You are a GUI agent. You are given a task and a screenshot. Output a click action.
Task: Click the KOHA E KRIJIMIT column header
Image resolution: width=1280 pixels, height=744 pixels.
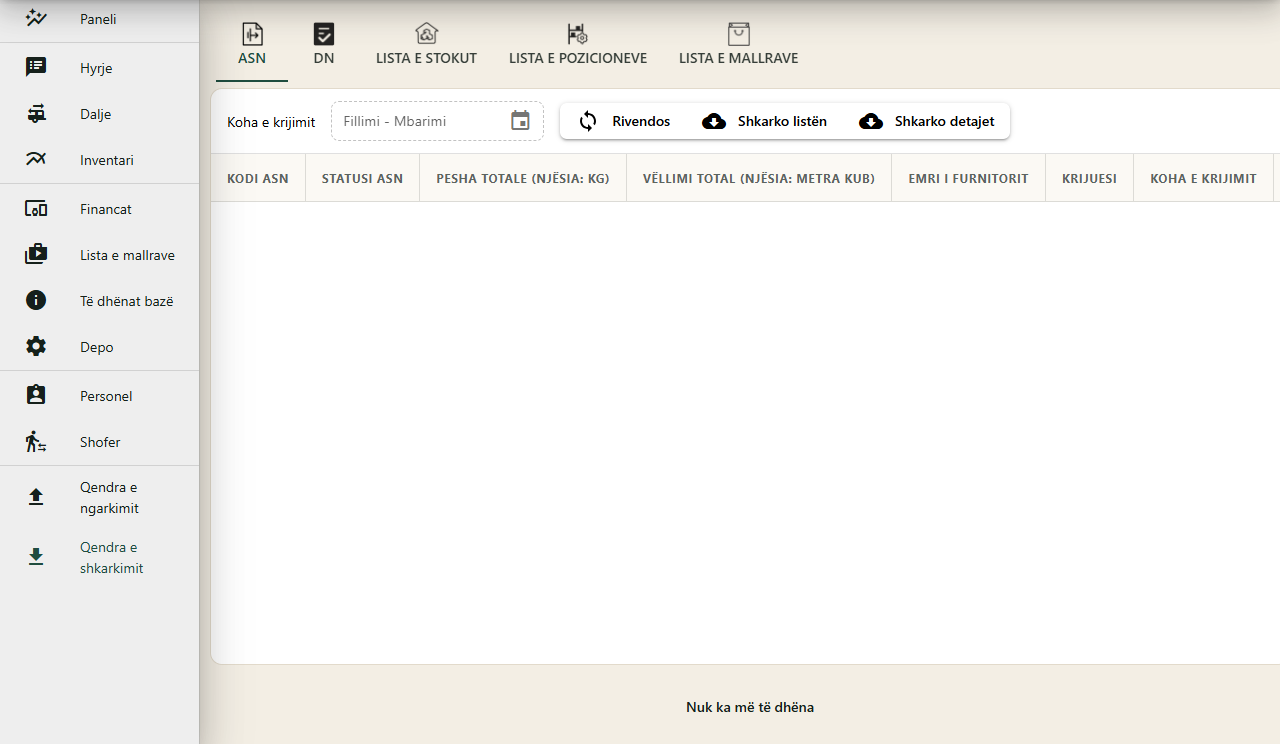pos(1203,178)
